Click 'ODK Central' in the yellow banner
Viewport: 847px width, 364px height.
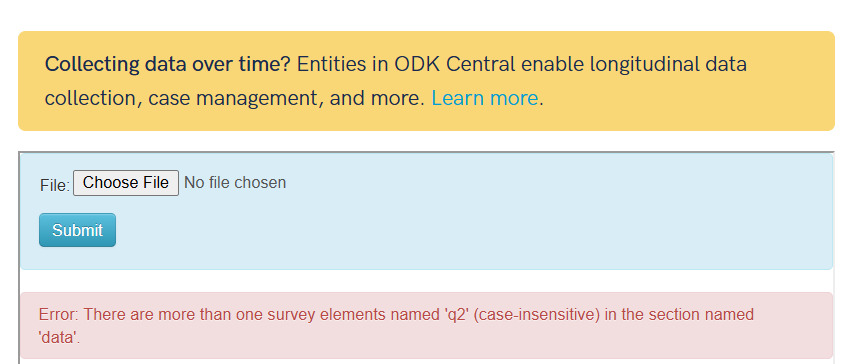point(455,65)
